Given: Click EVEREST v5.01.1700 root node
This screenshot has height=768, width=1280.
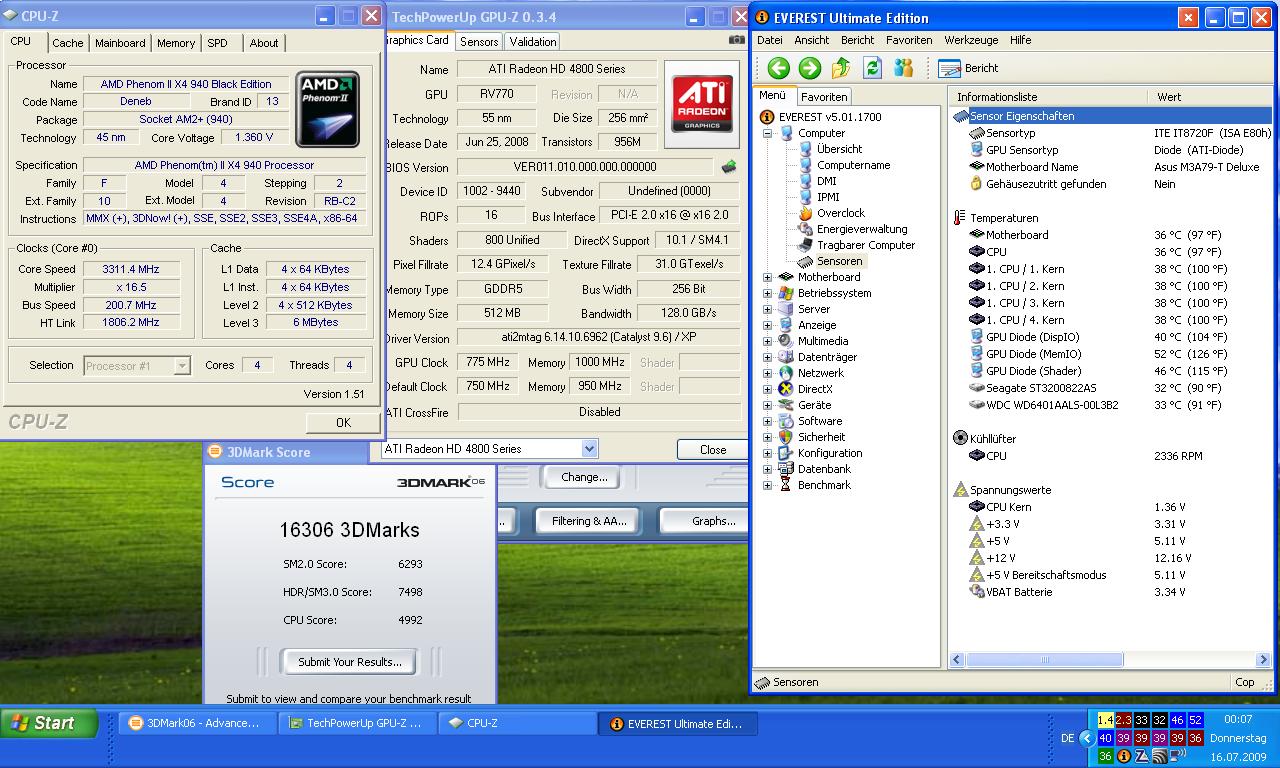Looking at the screenshot, I should click(821, 117).
